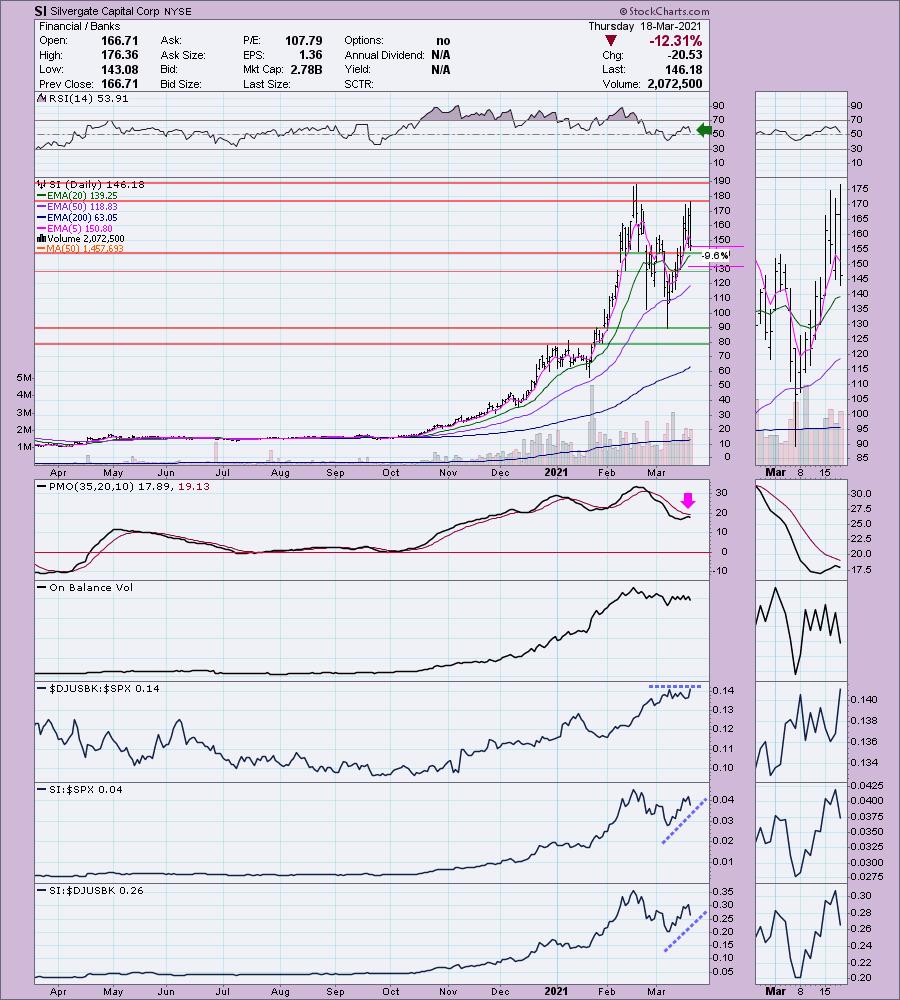Click the green arrow beside RSI panel

[704, 131]
